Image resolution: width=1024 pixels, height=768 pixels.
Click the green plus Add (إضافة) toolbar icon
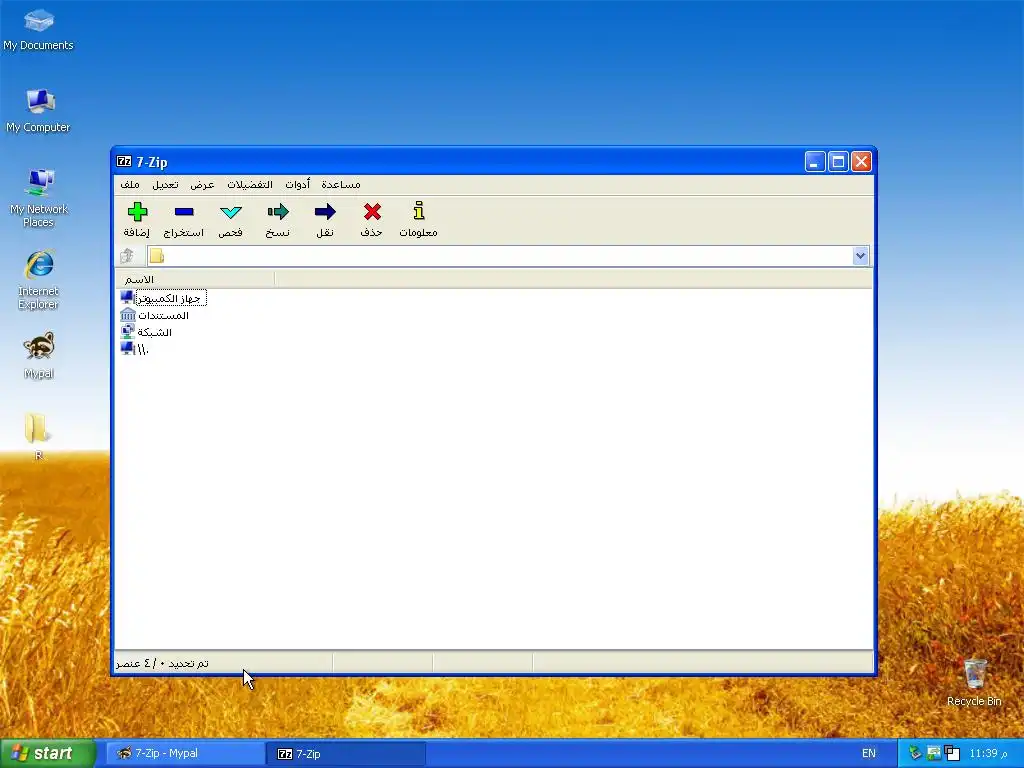pyautogui.click(x=137, y=212)
